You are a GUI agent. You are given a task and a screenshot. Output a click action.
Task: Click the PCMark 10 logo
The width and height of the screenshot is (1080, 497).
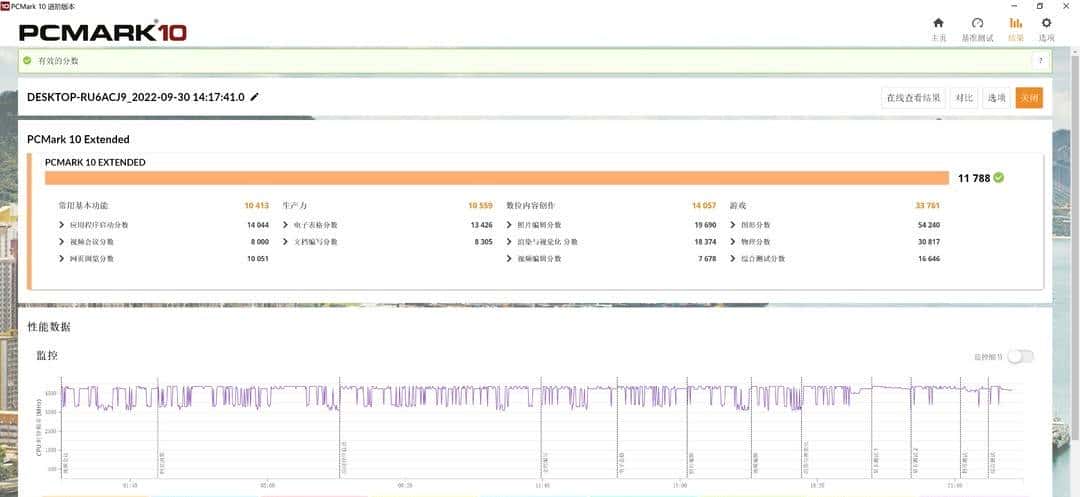coord(103,32)
